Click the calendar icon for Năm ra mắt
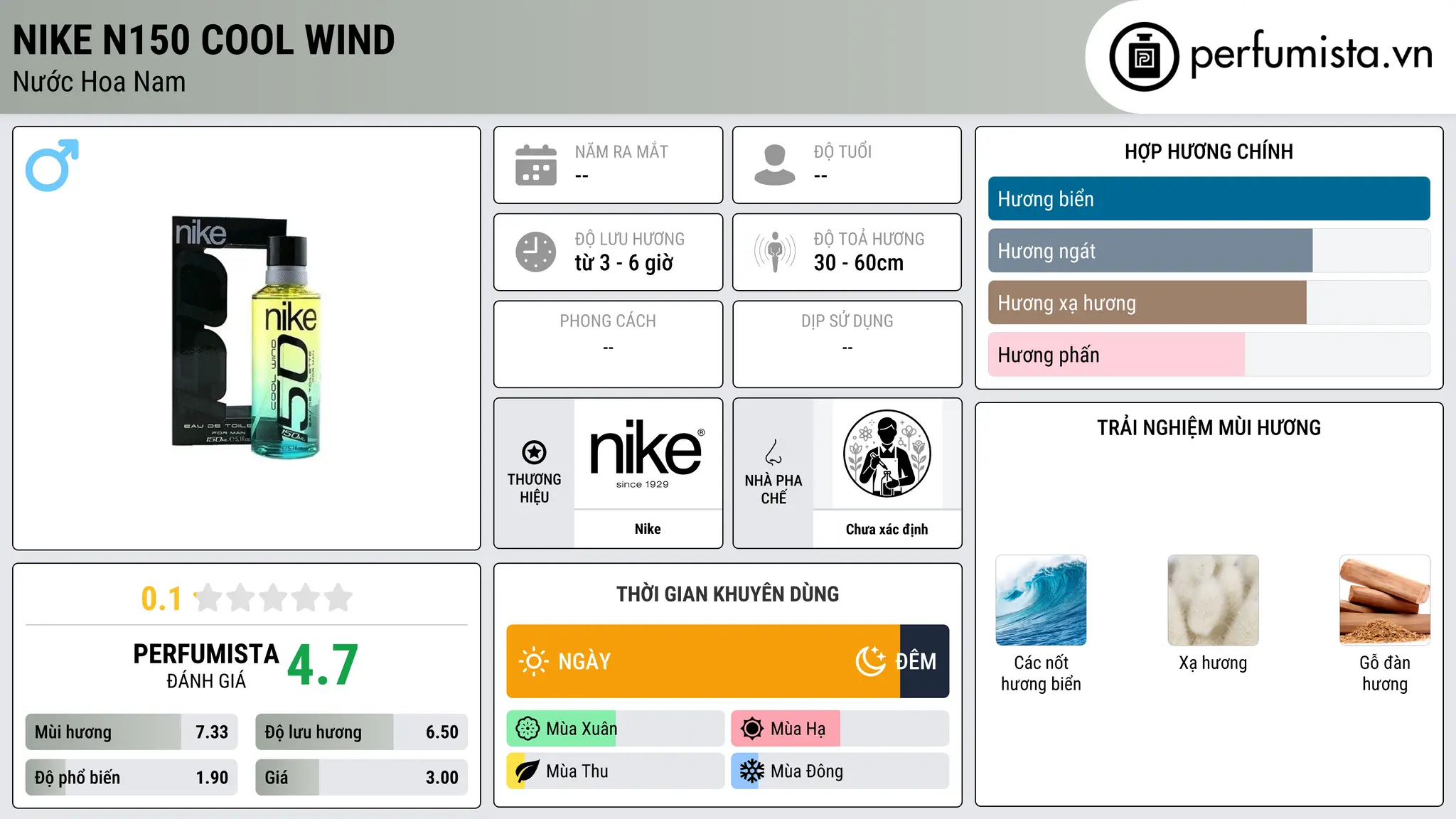This screenshot has width=1456, height=819. pos(536,165)
